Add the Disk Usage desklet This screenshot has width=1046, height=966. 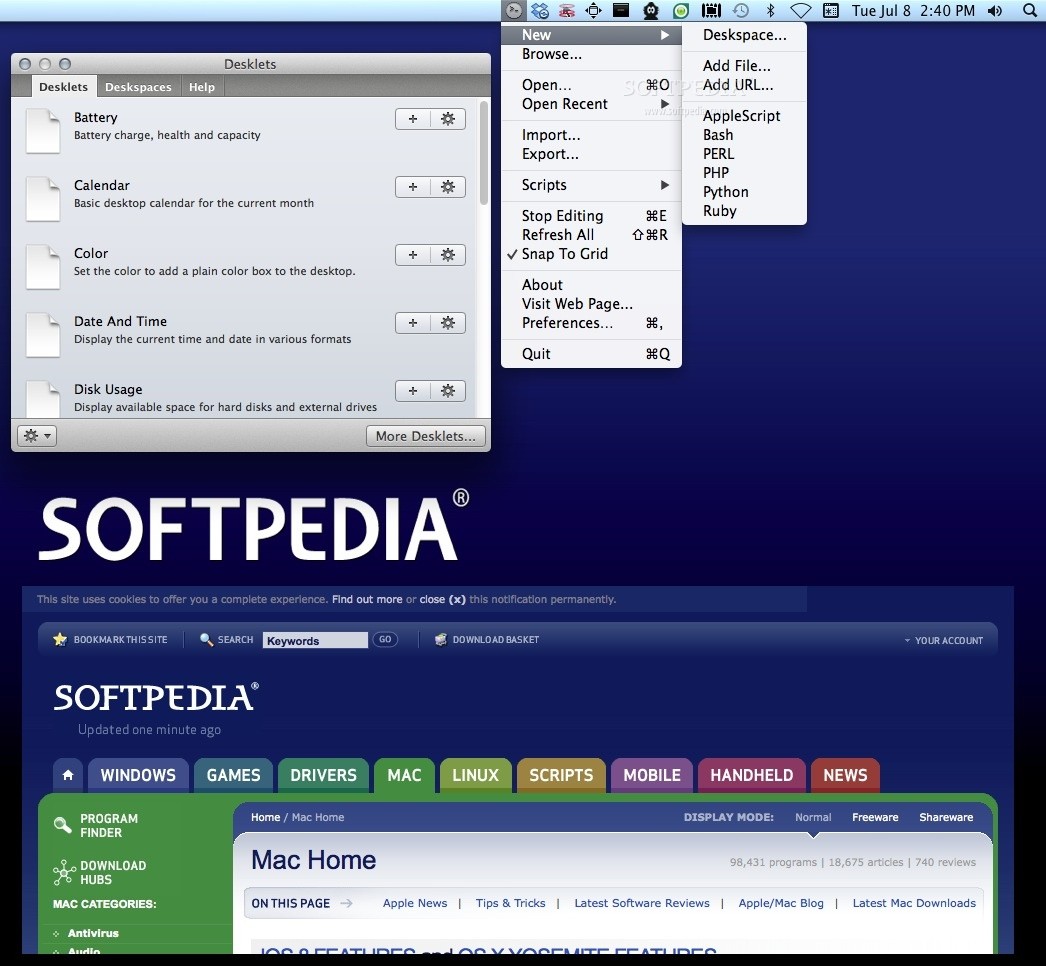[413, 391]
